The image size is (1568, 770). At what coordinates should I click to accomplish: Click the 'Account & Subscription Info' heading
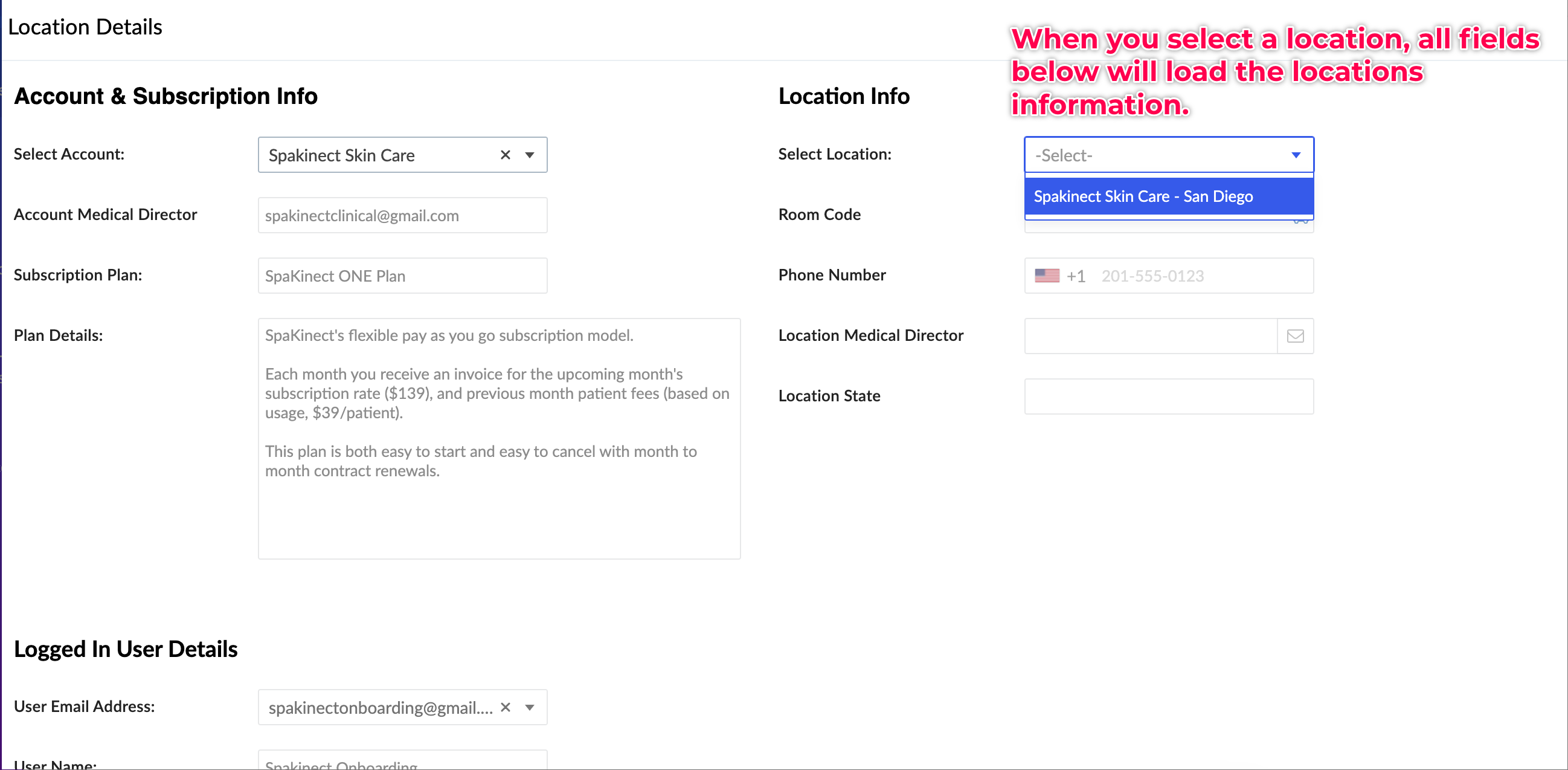[x=165, y=96]
